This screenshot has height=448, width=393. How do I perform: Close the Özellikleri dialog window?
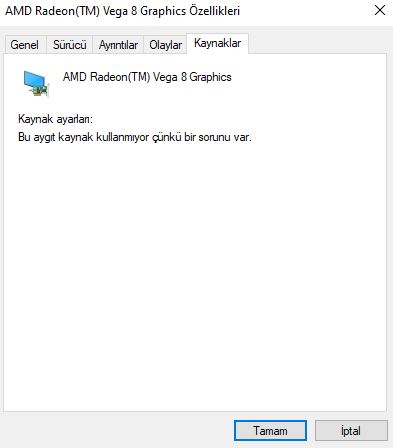click(x=380, y=11)
